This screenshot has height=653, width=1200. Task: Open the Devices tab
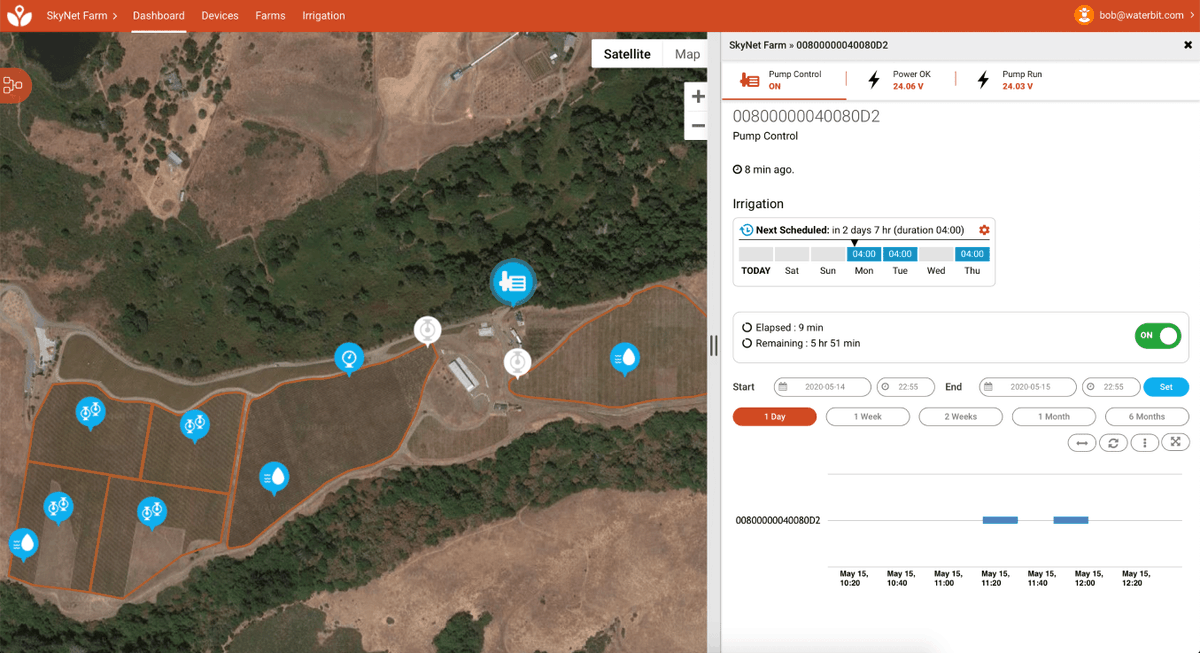point(220,16)
